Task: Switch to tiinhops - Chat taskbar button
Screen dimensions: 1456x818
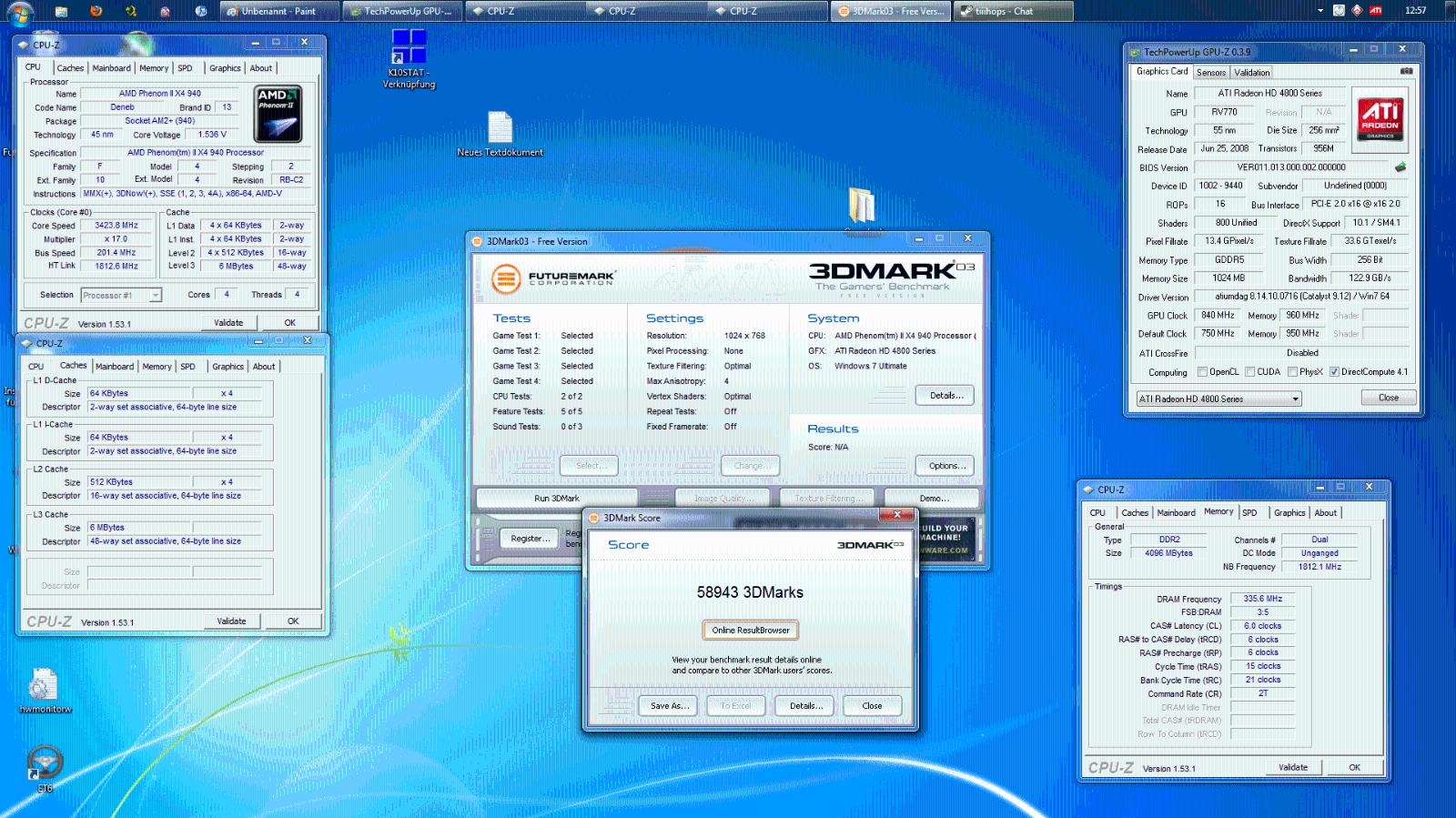Action: tap(1013, 12)
